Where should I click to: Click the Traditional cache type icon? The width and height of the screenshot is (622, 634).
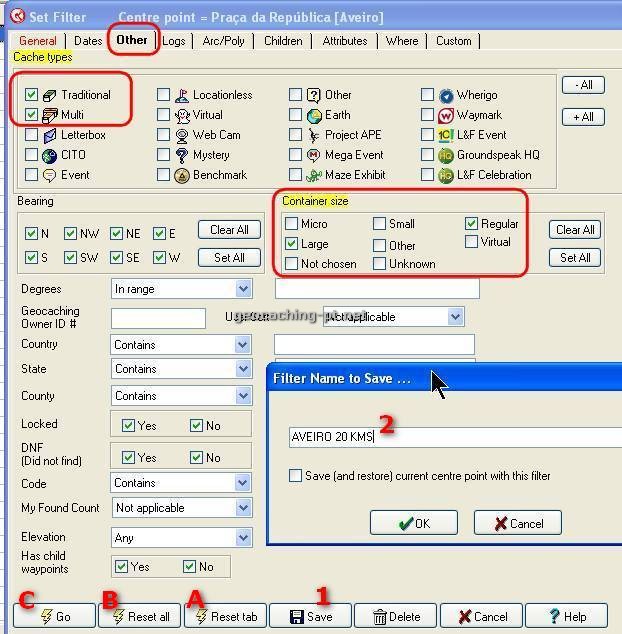point(49,95)
